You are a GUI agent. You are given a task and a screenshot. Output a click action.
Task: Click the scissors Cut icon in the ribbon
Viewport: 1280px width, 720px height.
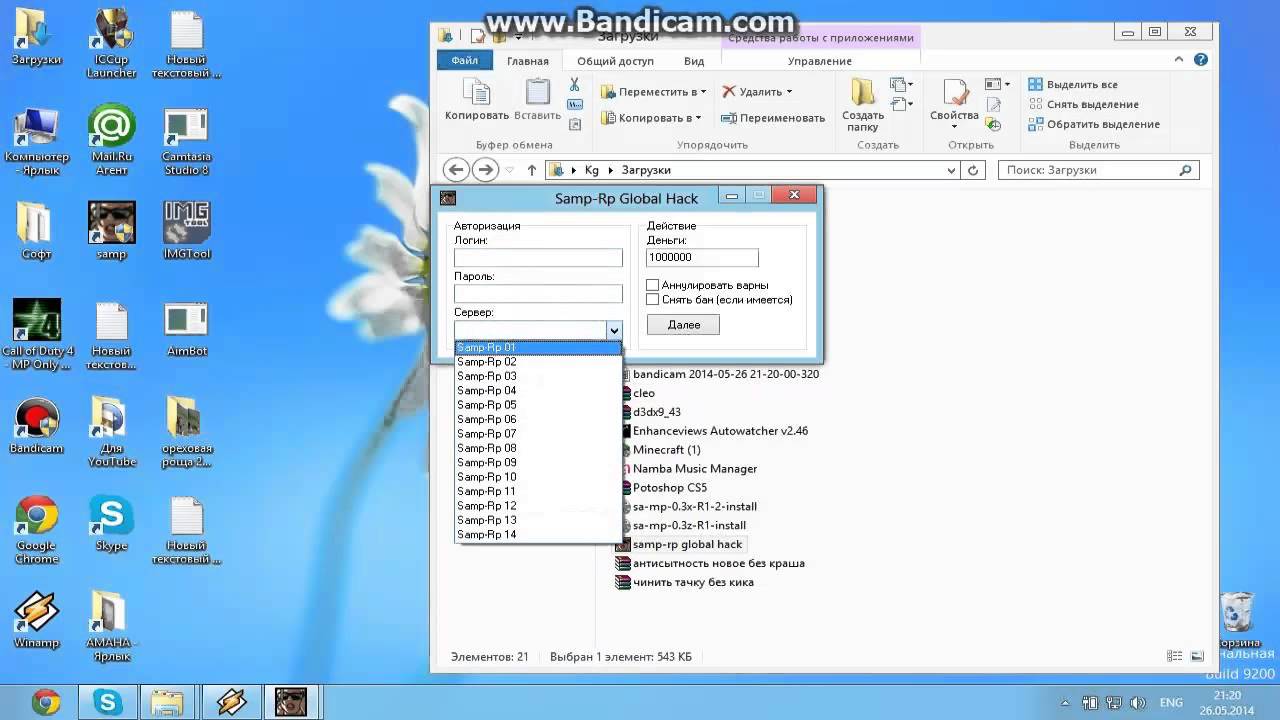pyautogui.click(x=575, y=85)
